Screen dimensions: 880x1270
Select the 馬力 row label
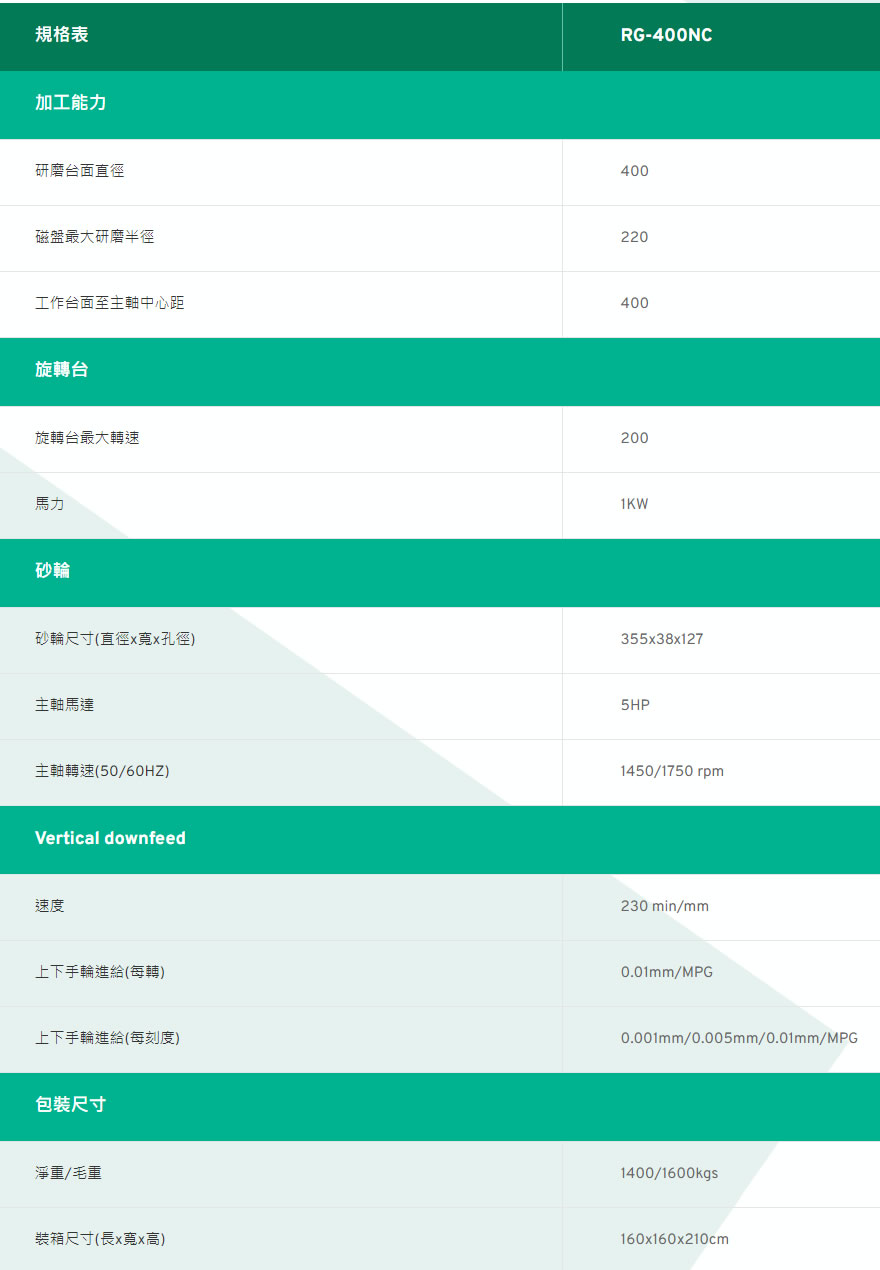[50, 504]
